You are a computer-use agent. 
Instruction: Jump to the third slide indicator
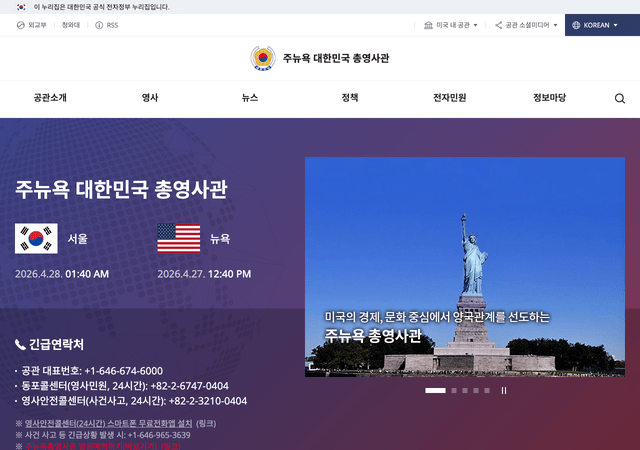465,390
